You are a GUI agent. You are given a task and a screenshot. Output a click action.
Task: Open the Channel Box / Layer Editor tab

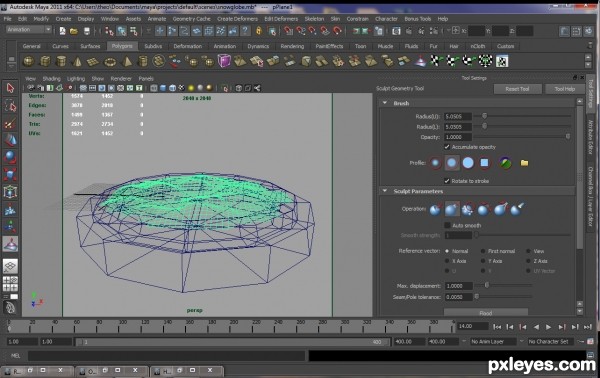590,198
